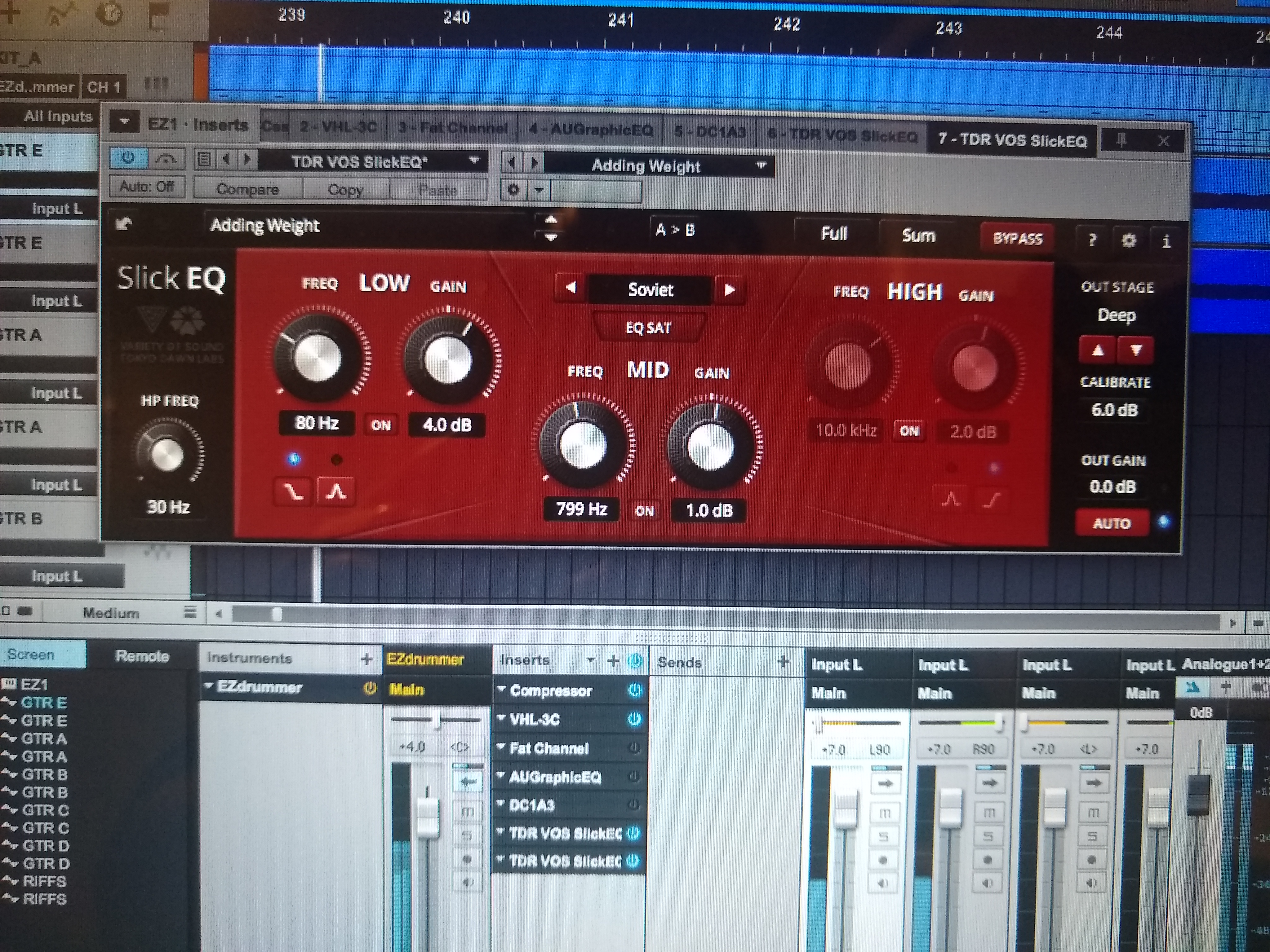This screenshot has width=1270, height=952.
Task: Switch to the previous EQ model arrow
Action: (x=571, y=288)
